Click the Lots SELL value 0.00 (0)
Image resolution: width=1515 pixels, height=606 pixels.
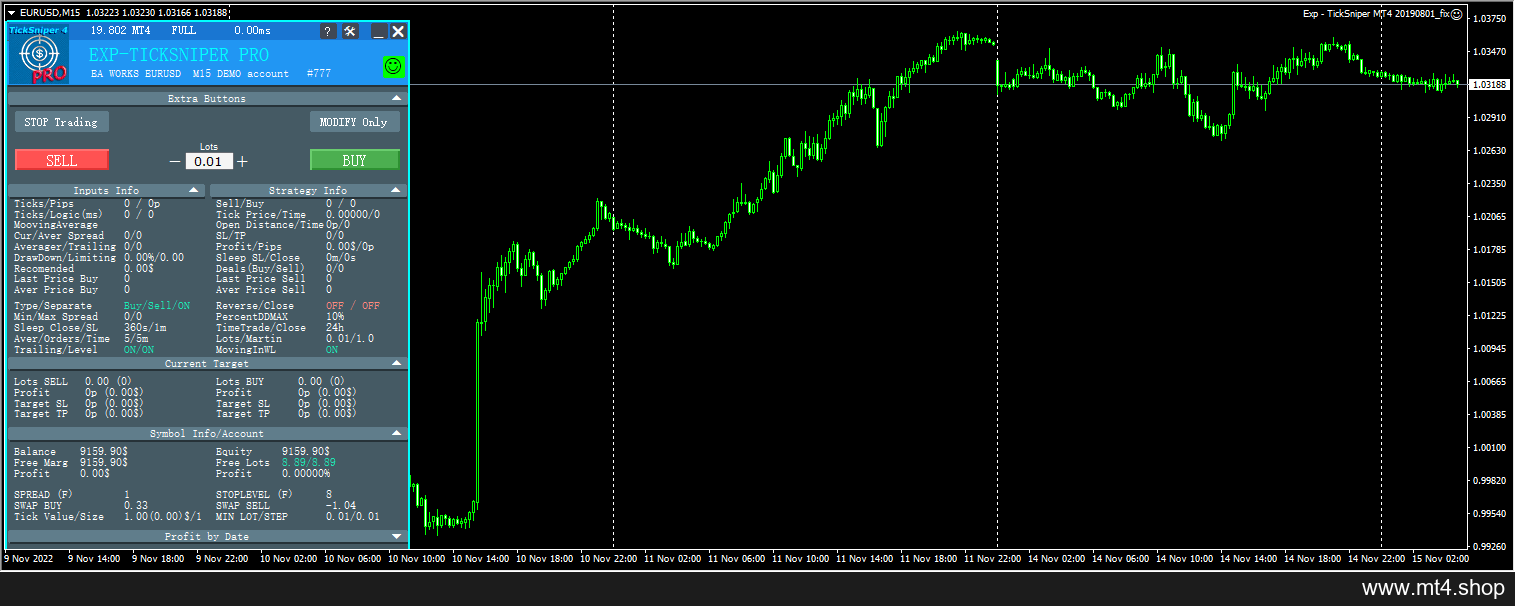108,382
